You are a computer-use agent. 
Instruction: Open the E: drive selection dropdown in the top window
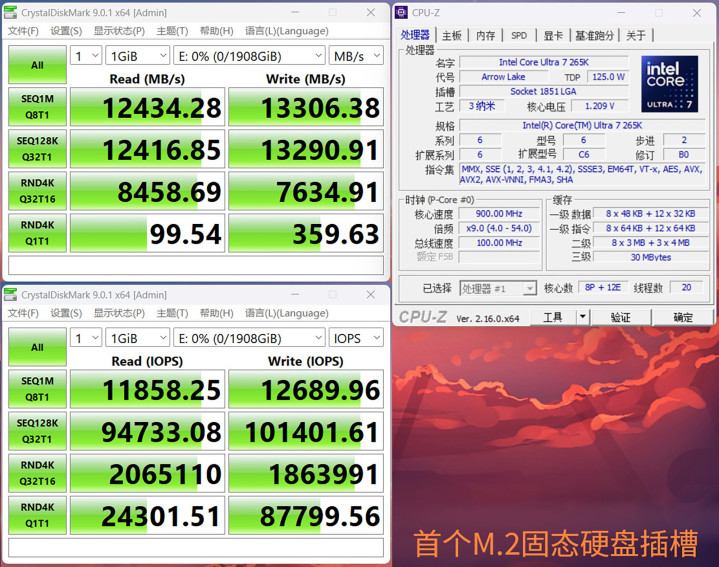tap(249, 56)
